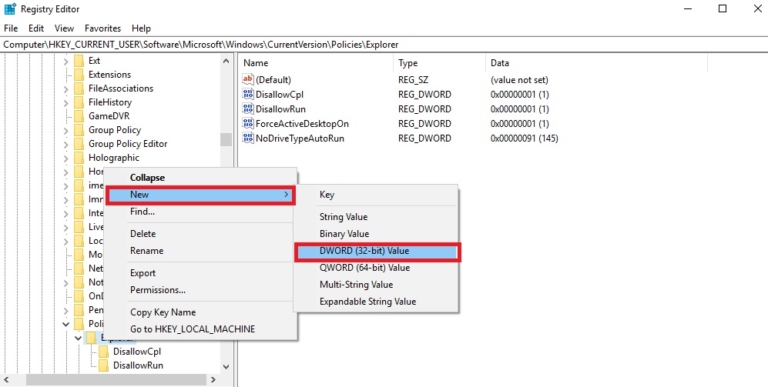Select DWORD (32-bit) Value
The image size is (768, 387).
click(x=377, y=251)
